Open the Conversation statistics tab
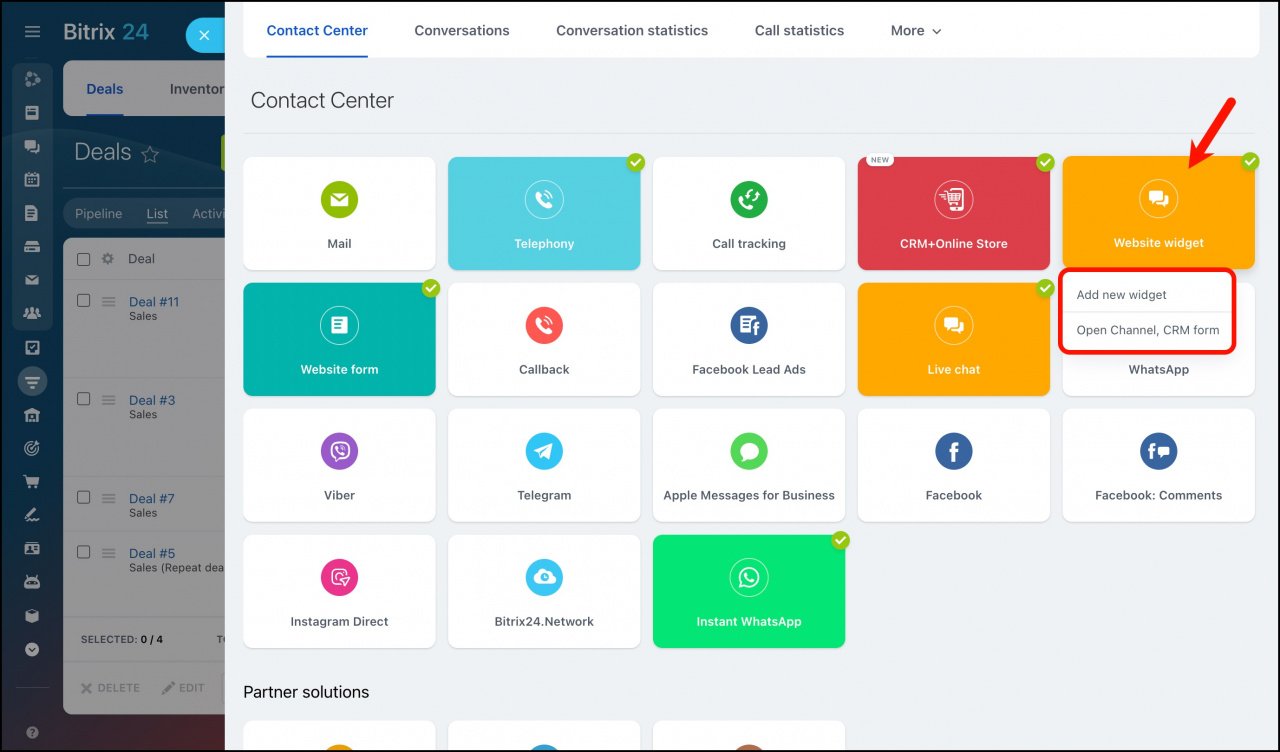 [632, 31]
